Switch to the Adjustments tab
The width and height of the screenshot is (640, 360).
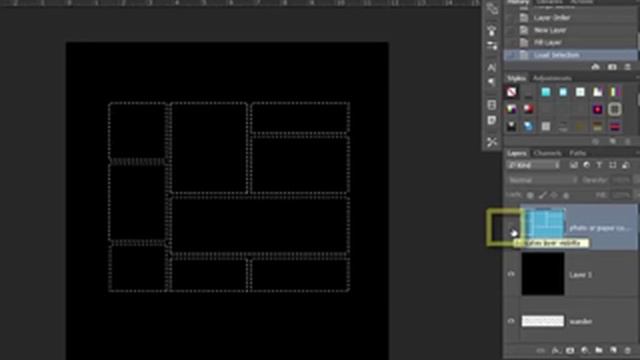[552, 78]
